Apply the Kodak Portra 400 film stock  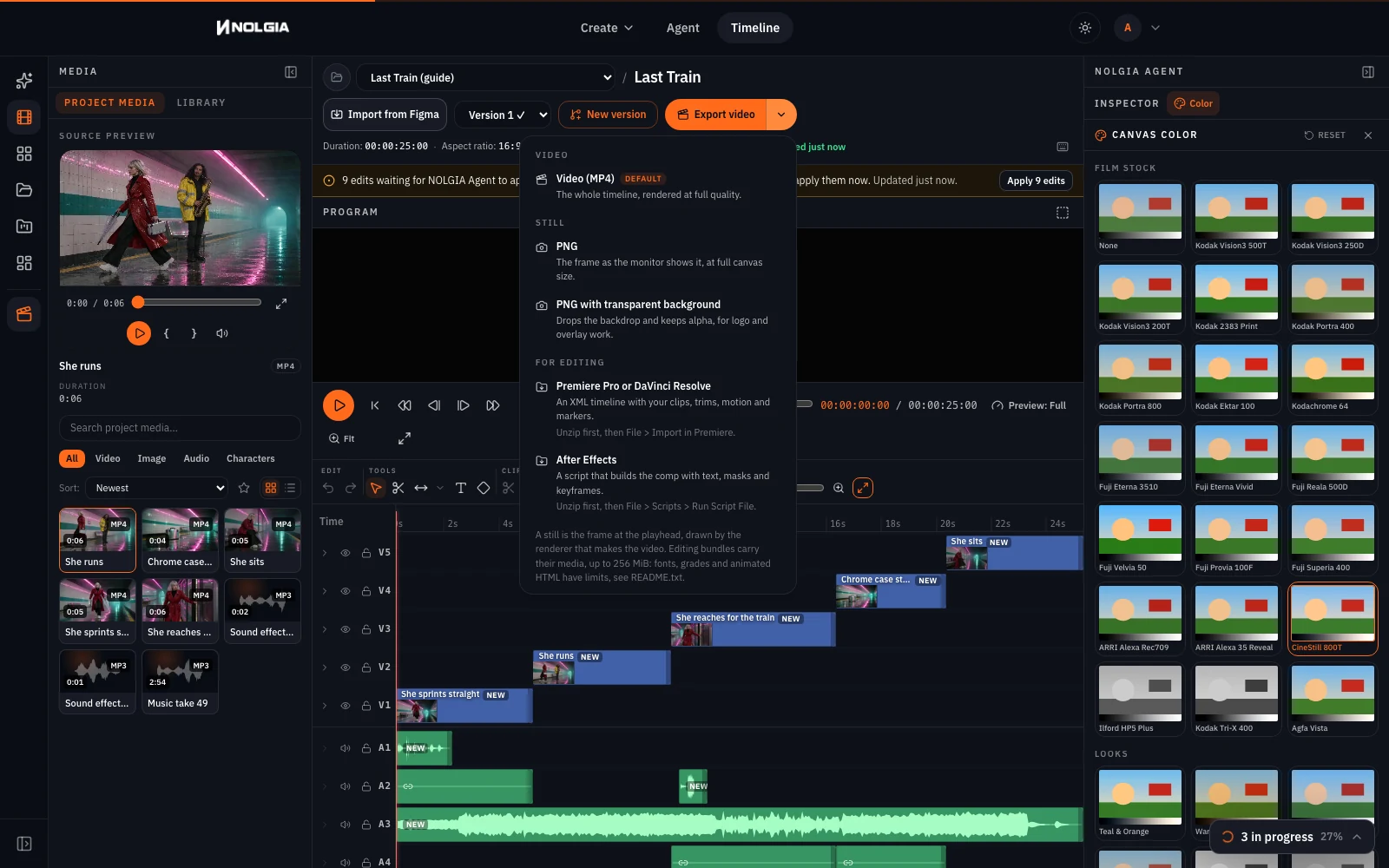coord(1333,298)
